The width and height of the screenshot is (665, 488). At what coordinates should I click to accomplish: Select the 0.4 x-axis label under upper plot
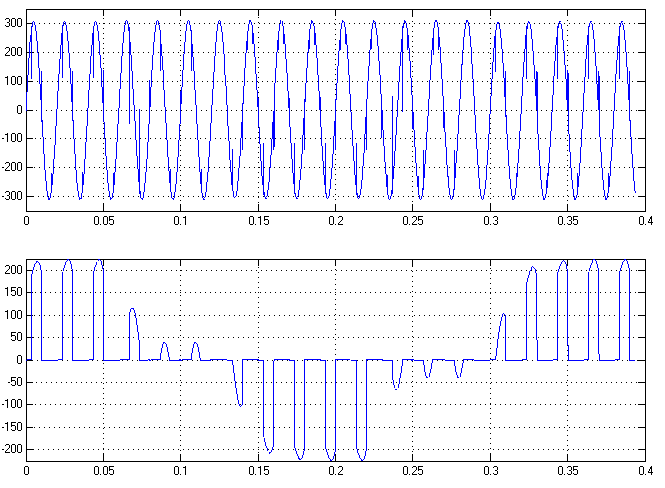(x=645, y=221)
